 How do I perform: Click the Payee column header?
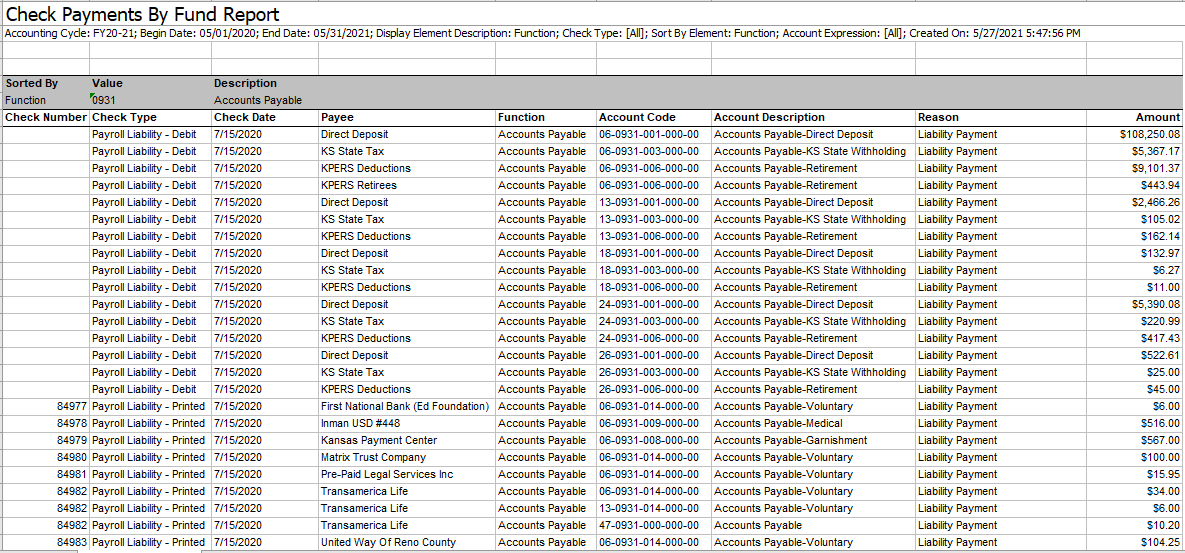(407, 117)
